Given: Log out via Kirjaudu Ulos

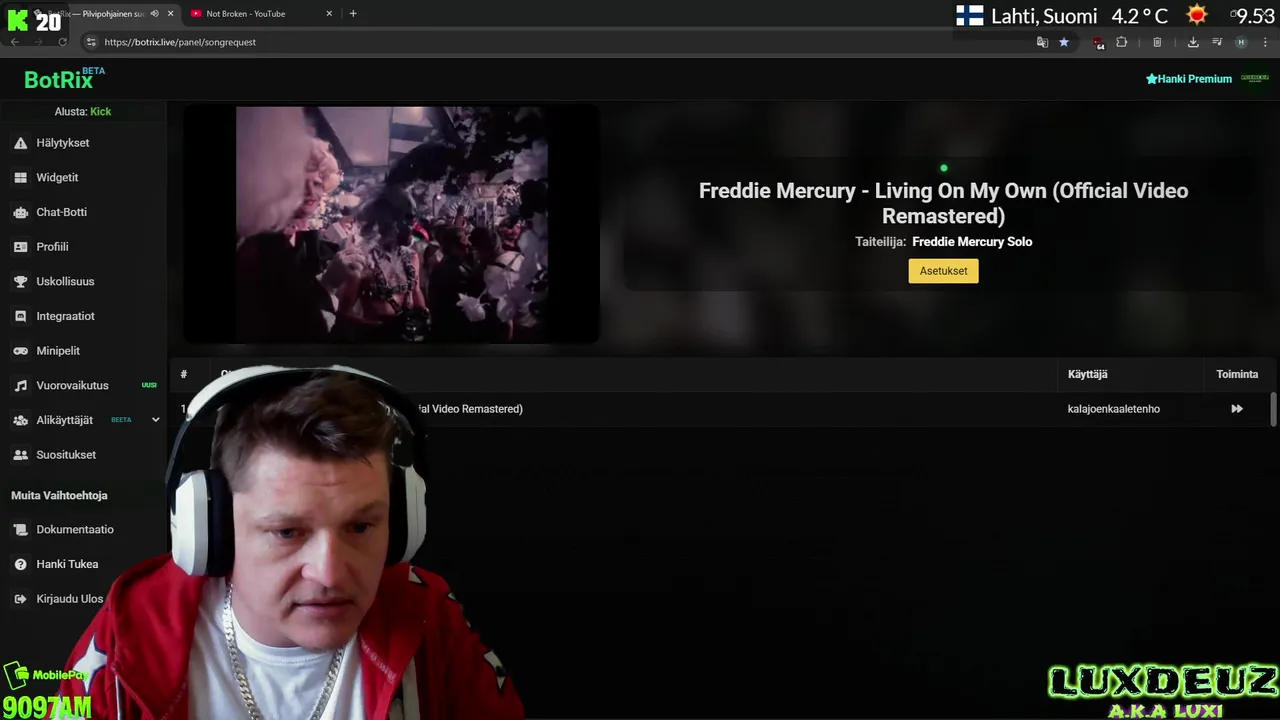Looking at the screenshot, I should (69, 599).
